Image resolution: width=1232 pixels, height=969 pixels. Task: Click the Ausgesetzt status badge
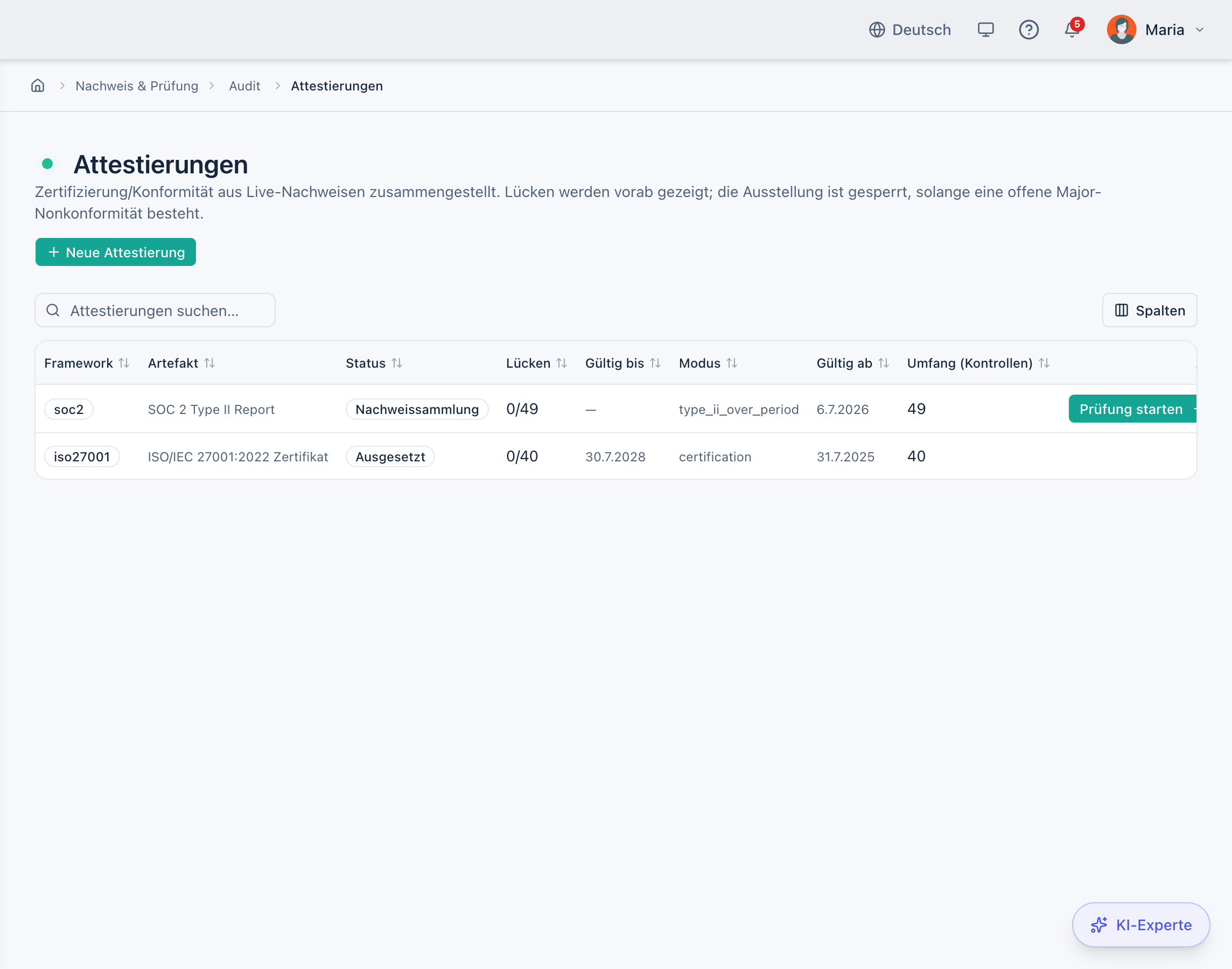click(390, 457)
